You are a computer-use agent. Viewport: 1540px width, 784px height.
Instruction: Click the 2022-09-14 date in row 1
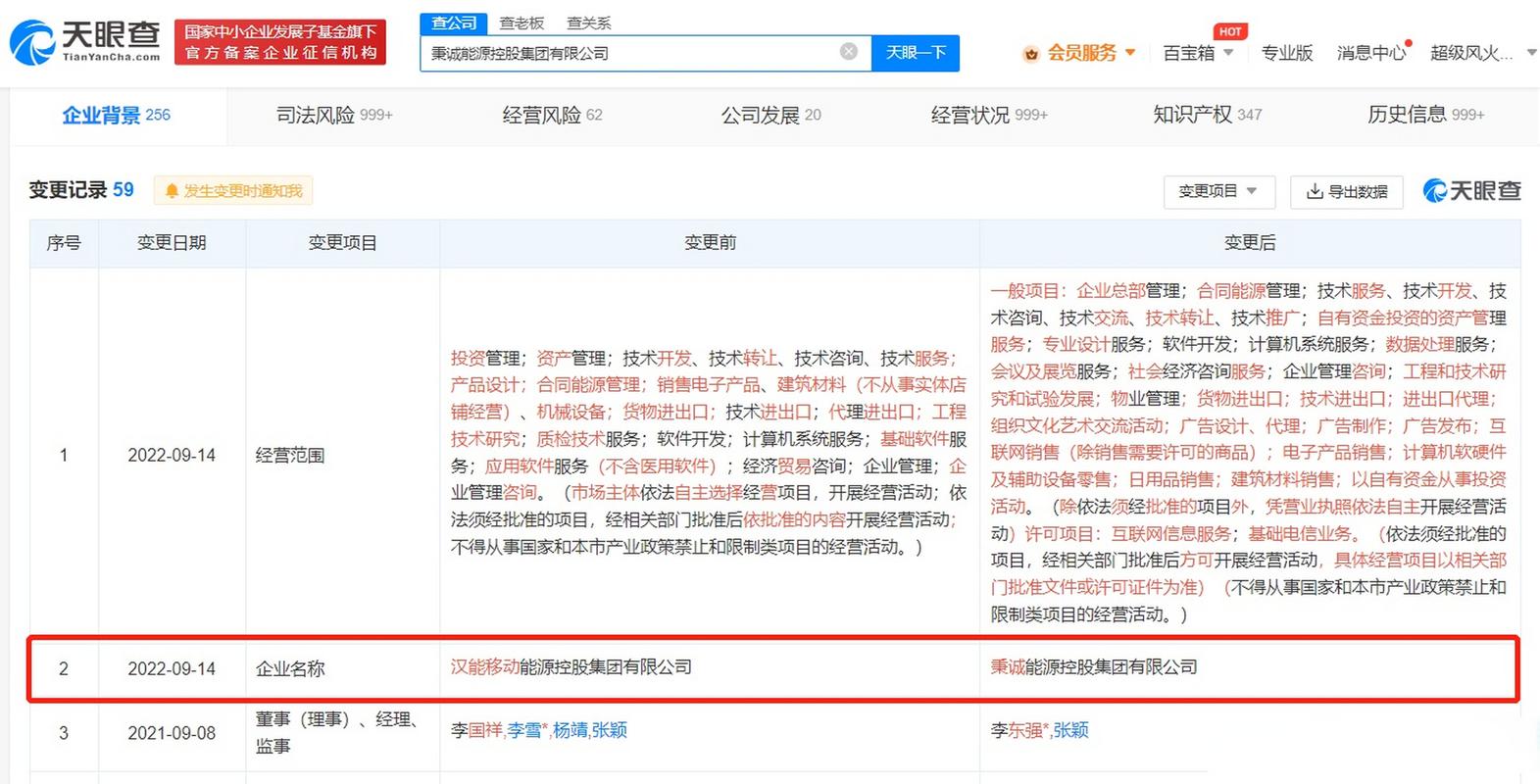172,455
